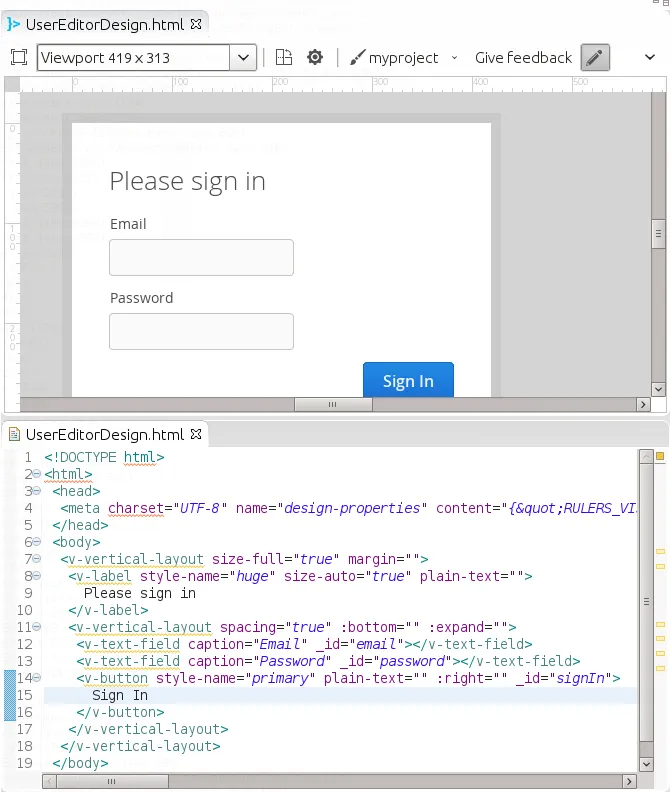Expand the myproject theme dropdown arrow
The height and width of the screenshot is (792, 671).
pos(455,58)
